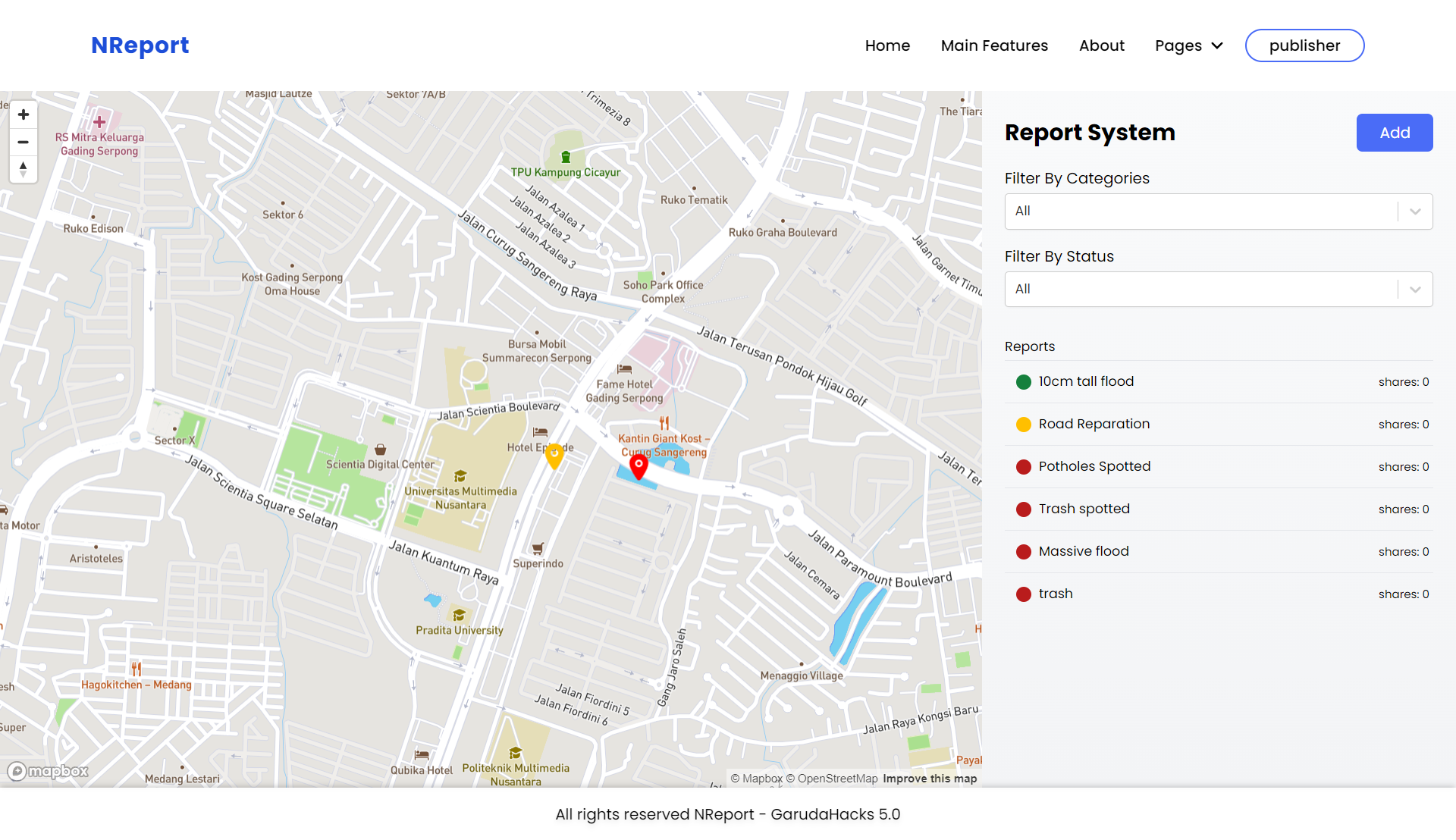
Task: Open the Improve this map link
Action: (x=930, y=779)
